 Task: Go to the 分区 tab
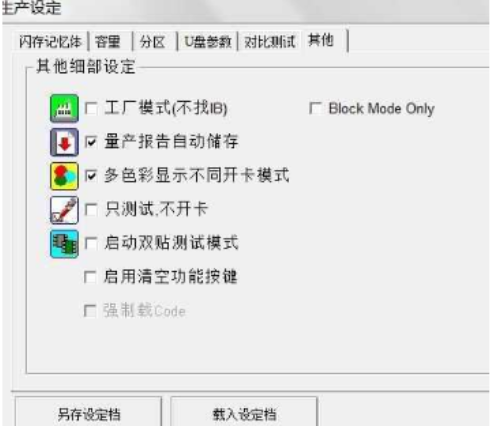(x=152, y=42)
